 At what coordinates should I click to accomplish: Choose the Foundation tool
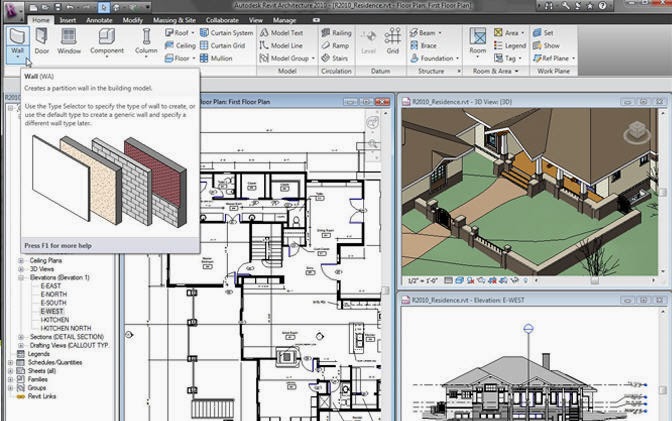(432, 58)
